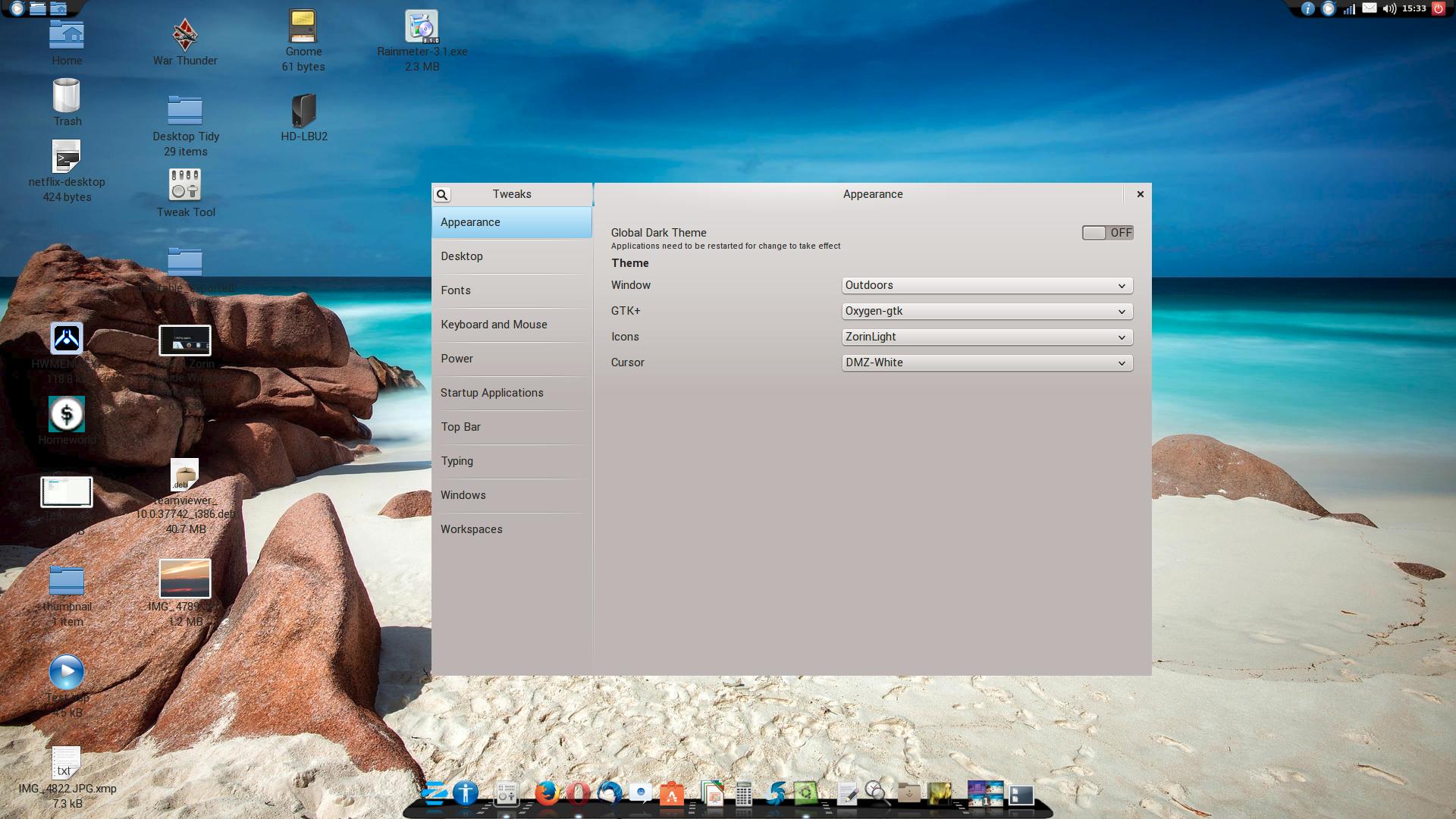This screenshot has height=819, width=1456.
Task: Open the Tweak Tool desktop icon
Action: coord(185,185)
